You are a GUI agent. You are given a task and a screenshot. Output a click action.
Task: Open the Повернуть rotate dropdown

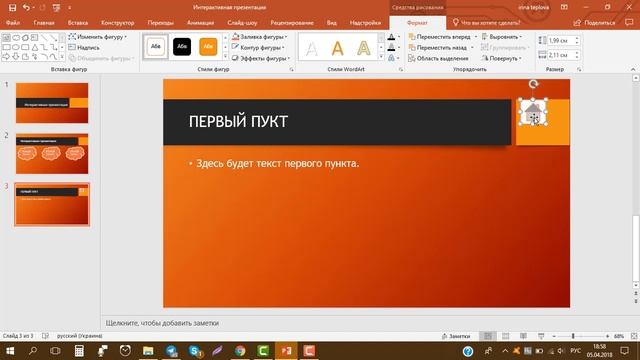[502, 58]
